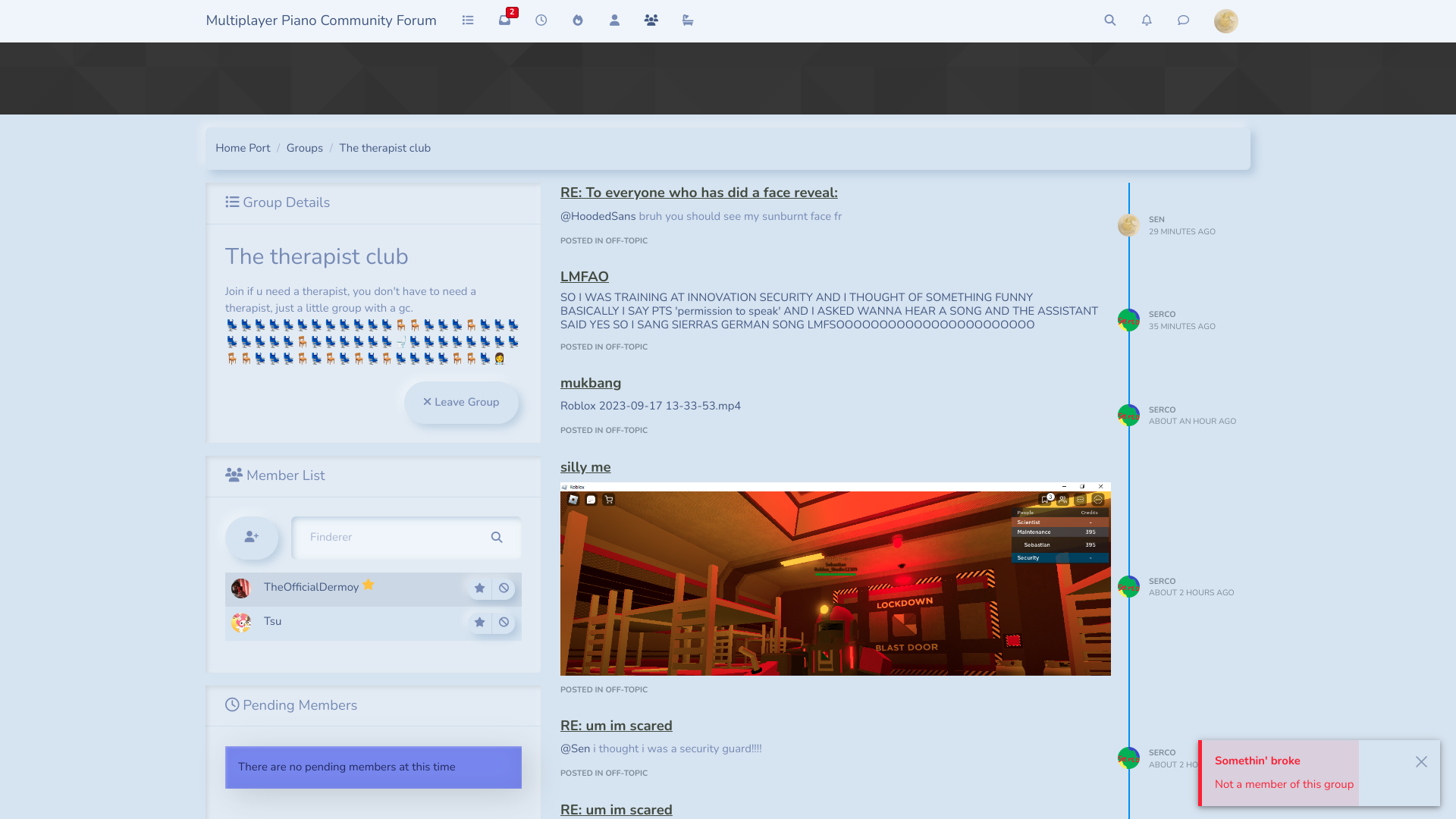Screen dimensions: 1456x819
Task: Open Tsu member profile
Action: [x=272, y=621]
